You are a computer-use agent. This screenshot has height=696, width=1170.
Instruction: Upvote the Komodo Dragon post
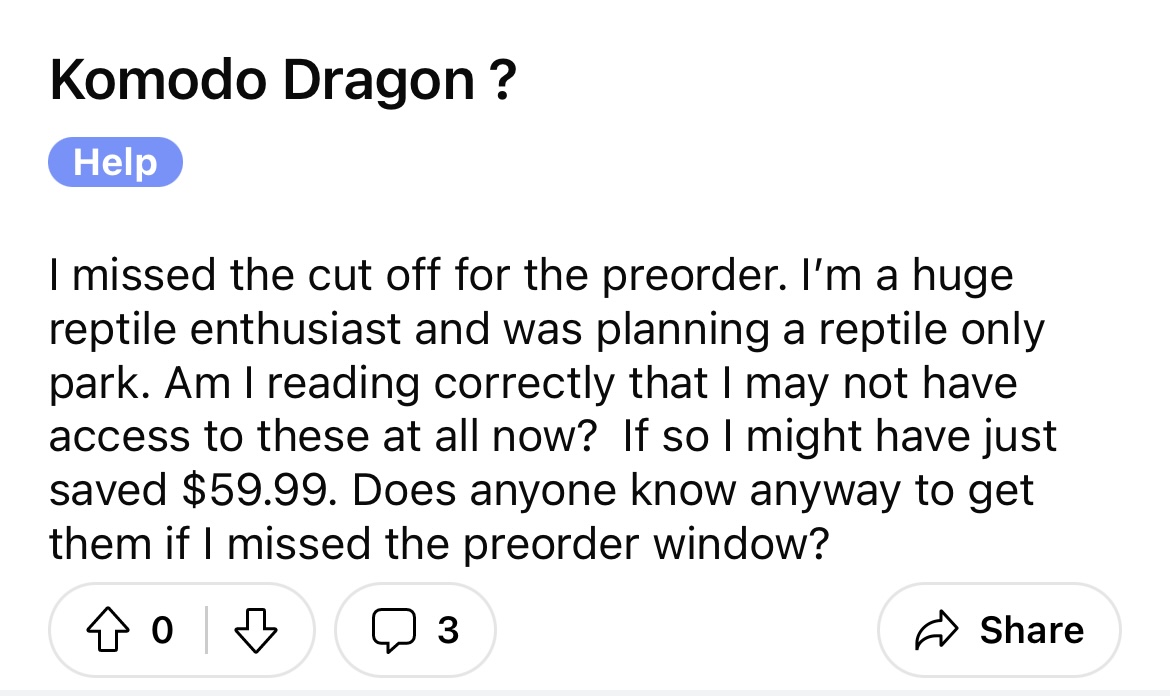[x=108, y=630]
